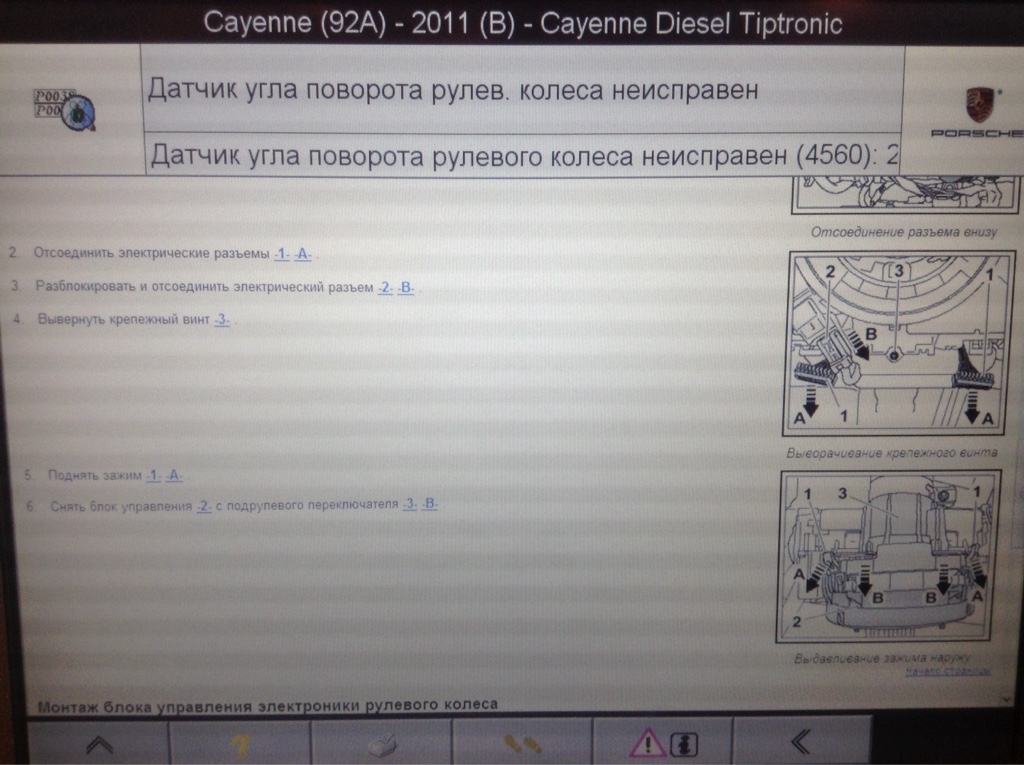Open the warning triangle info button
Screen dimensions: 1024x765
coord(663,744)
